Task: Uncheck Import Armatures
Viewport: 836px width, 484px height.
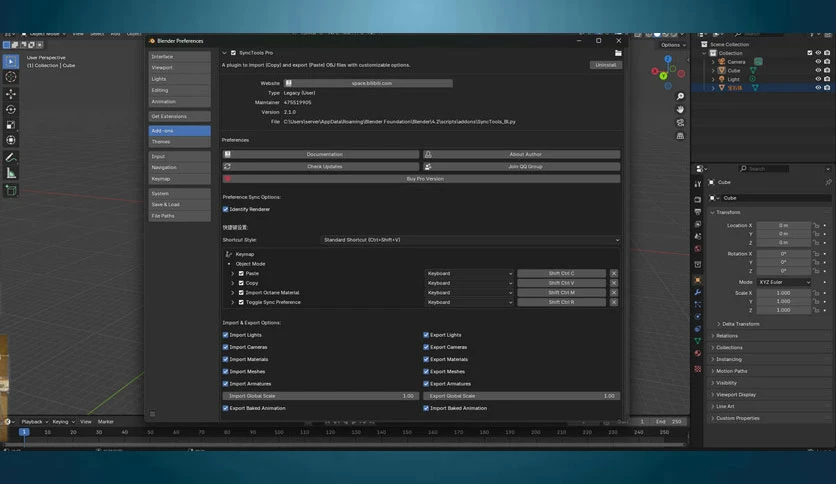Action: coord(226,384)
